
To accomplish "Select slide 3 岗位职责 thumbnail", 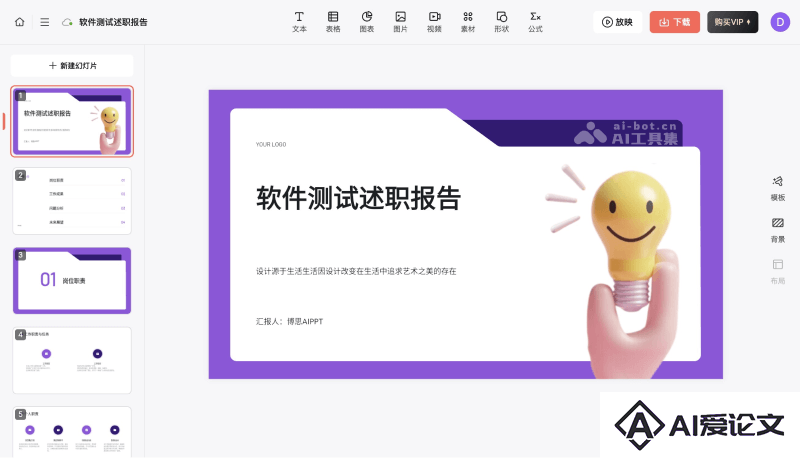I will [x=72, y=281].
